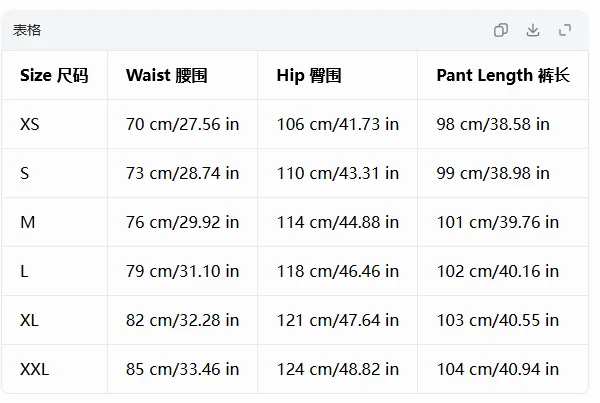Click the 70 cm/27.56 in waist cell
Image resolution: width=600 pixels, height=403 pixels.
(183, 124)
